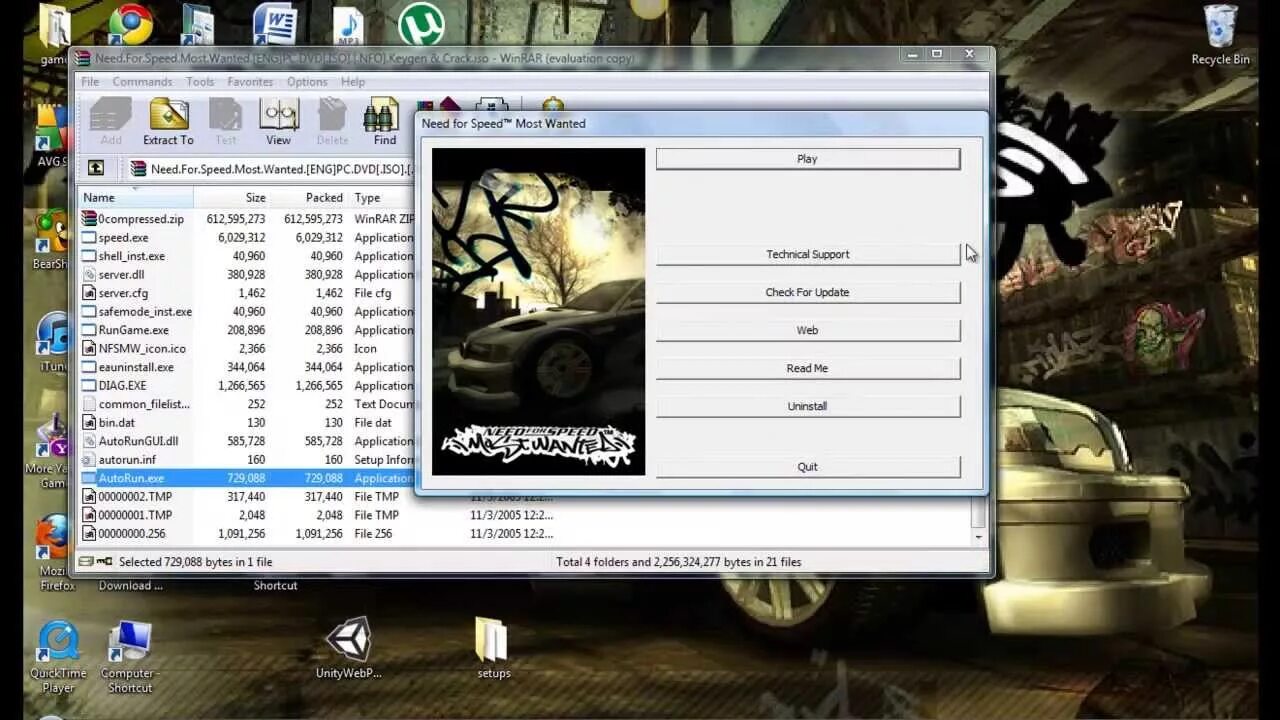Viewport: 1280px width, 720px height.
Task: Sort files by the Name column header
Action: coord(136,198)
